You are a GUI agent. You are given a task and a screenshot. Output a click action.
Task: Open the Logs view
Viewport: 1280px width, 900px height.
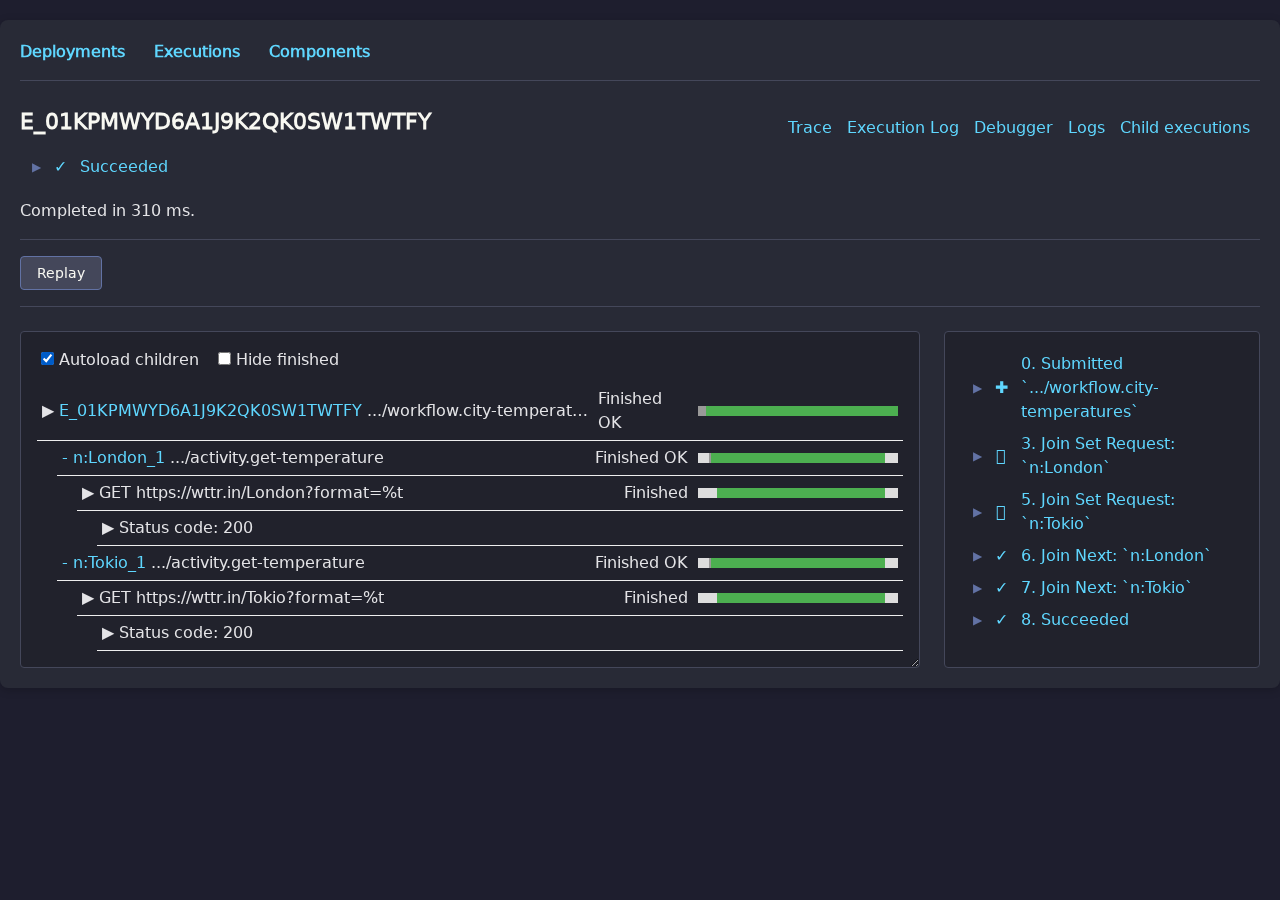[1086, 127]
